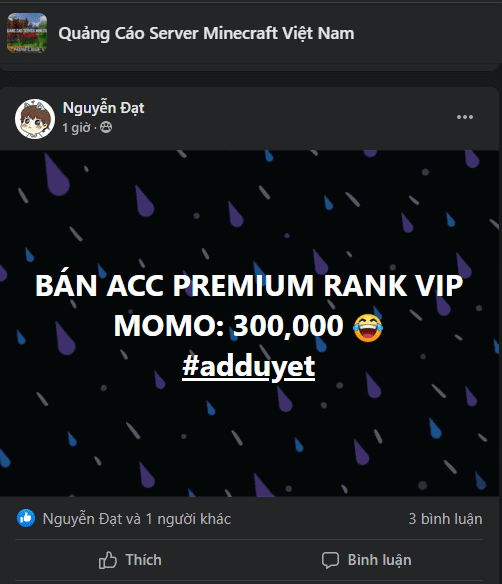Click the Bình luận button
This screenshot has width=502, height=584.
[x=367, y=560]
